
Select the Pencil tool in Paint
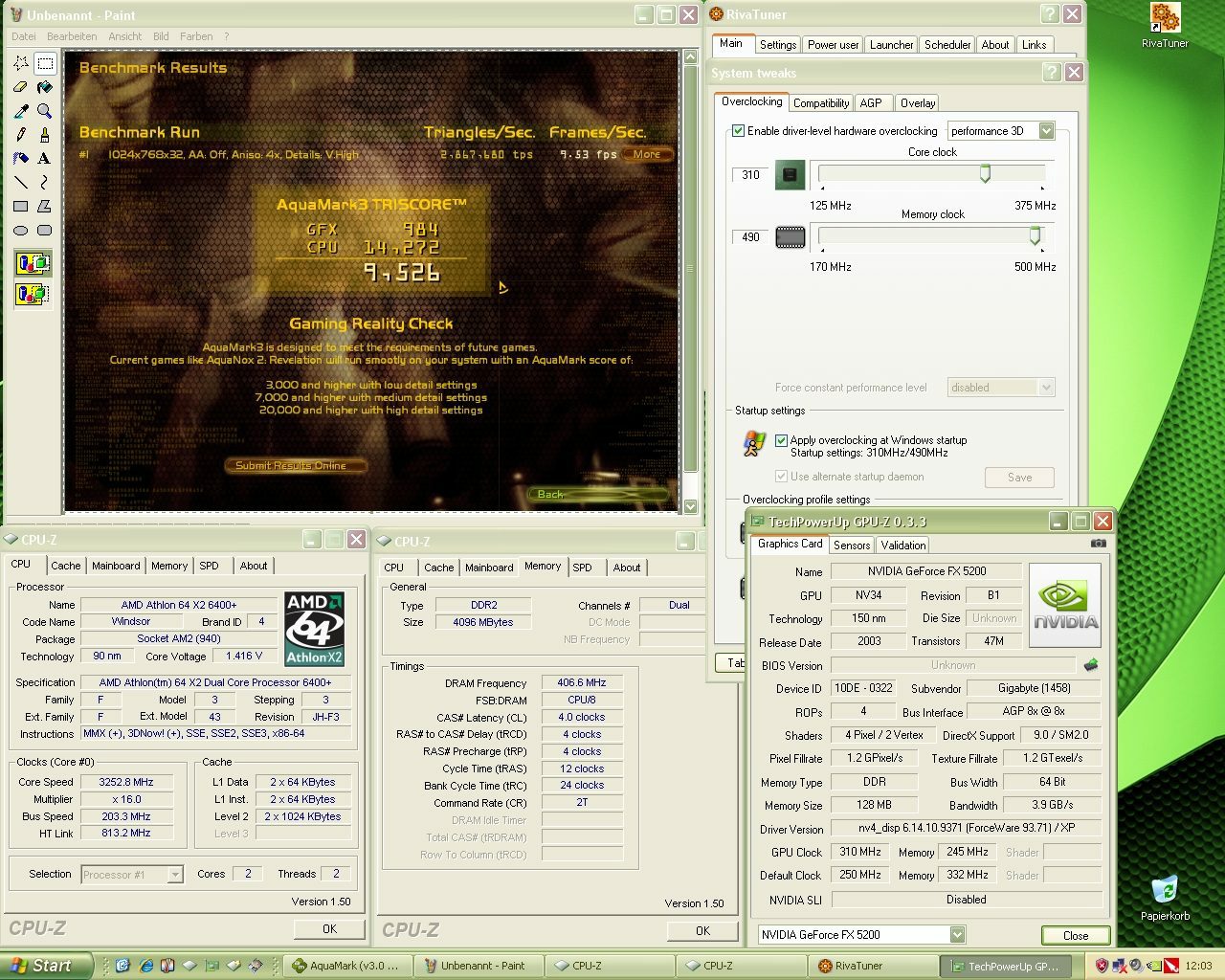[x=21, y=135]
